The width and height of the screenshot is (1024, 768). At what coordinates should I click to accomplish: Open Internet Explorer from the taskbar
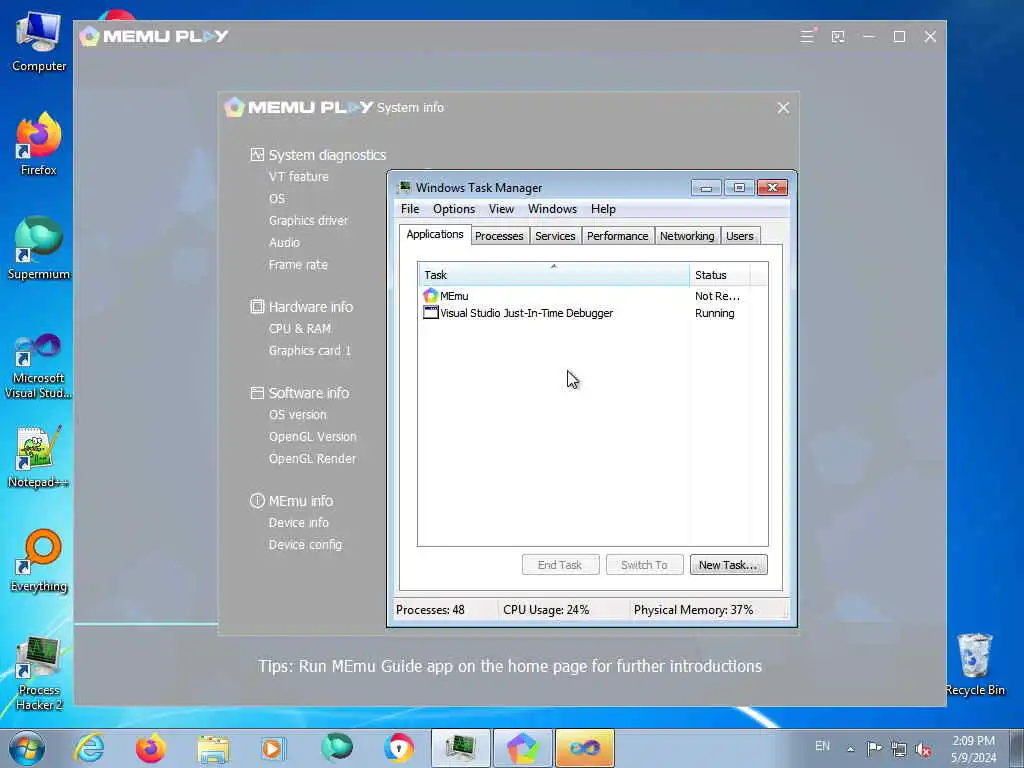pos(89,748)
